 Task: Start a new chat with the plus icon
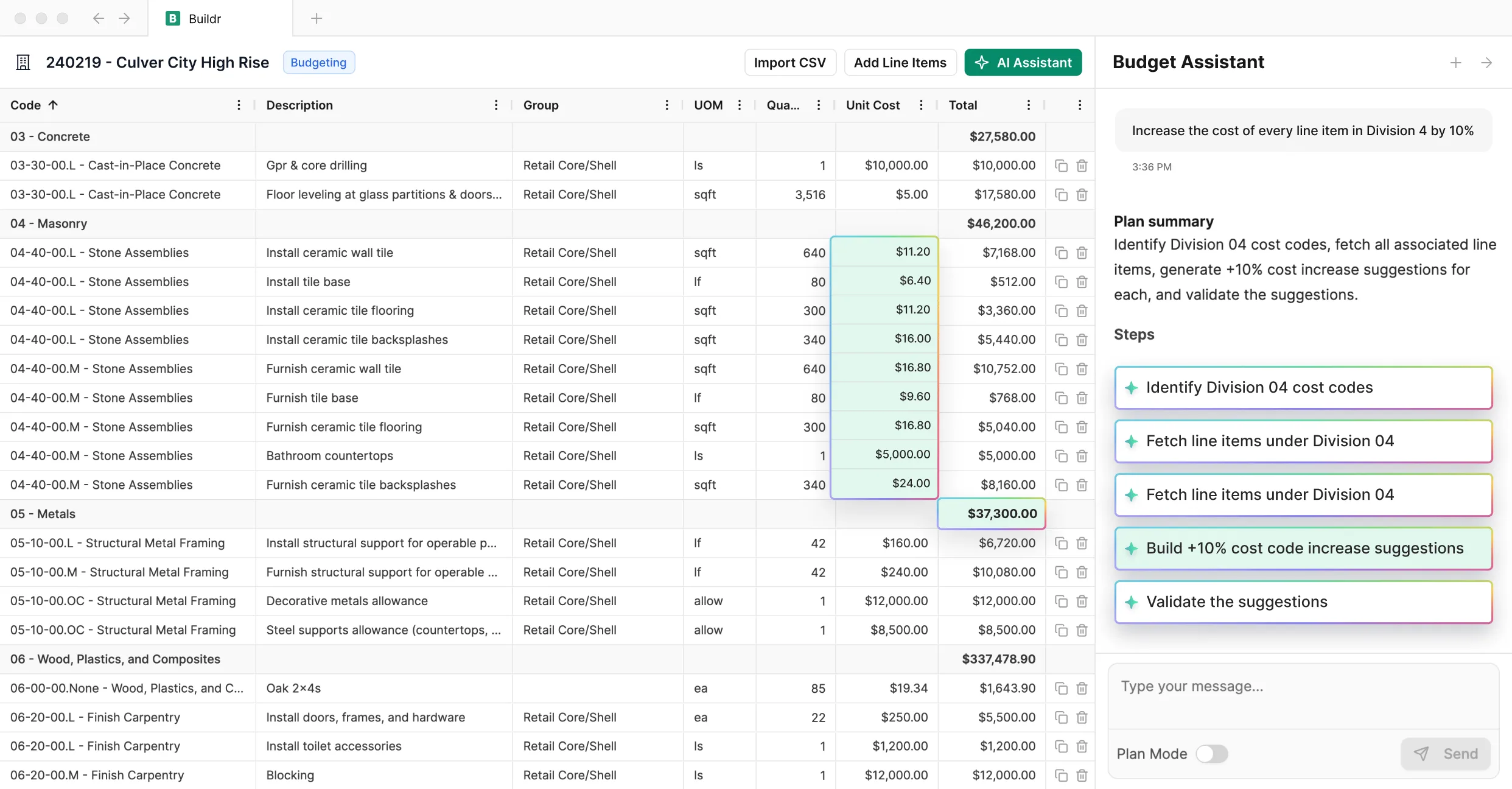coord(1455,62)
